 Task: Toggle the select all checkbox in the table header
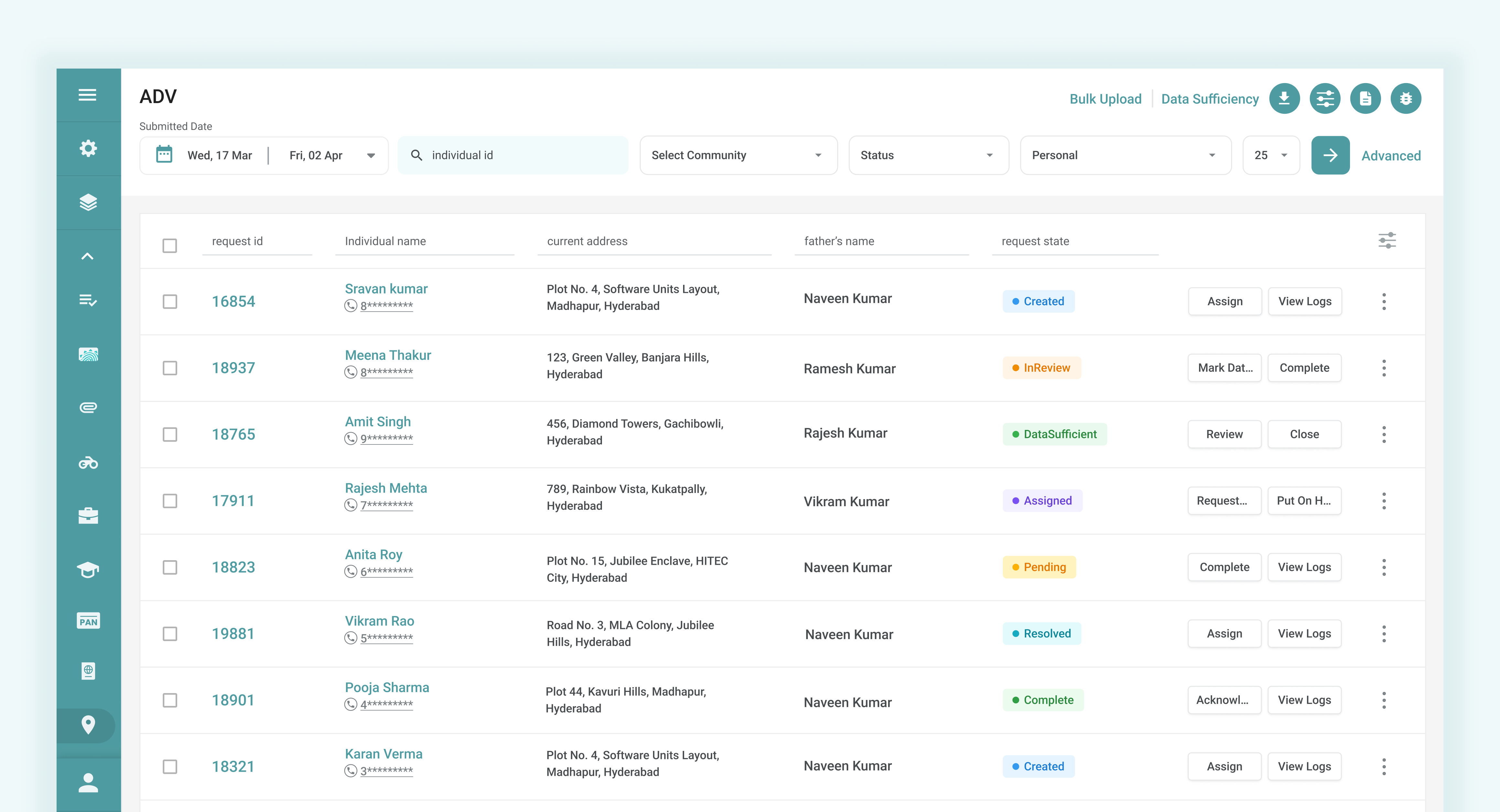[x=169, y=246]
